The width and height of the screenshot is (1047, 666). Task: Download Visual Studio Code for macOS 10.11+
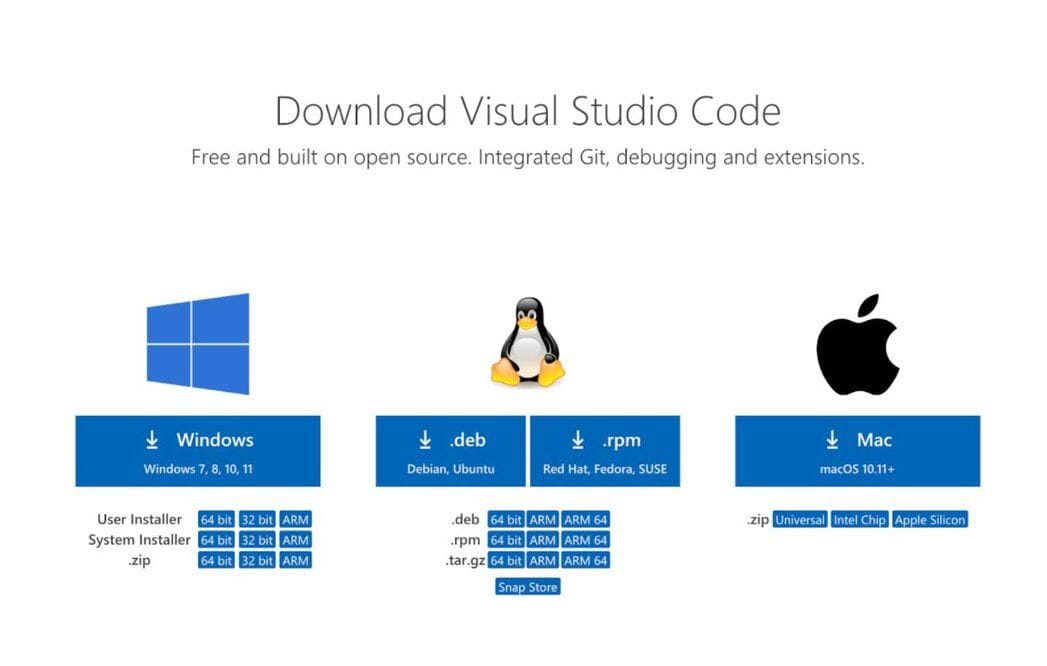coord(854,450)
